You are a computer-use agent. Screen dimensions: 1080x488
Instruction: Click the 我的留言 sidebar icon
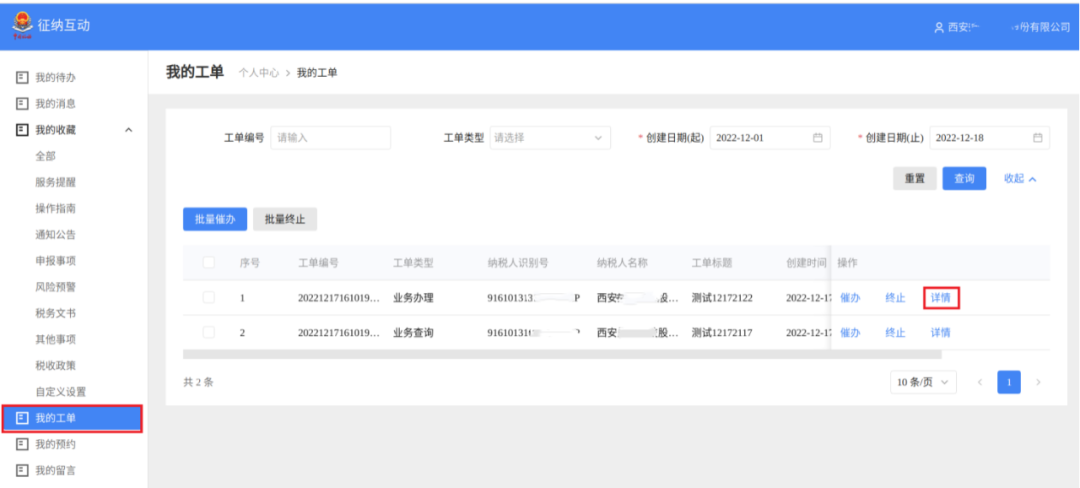coord(22,470)
